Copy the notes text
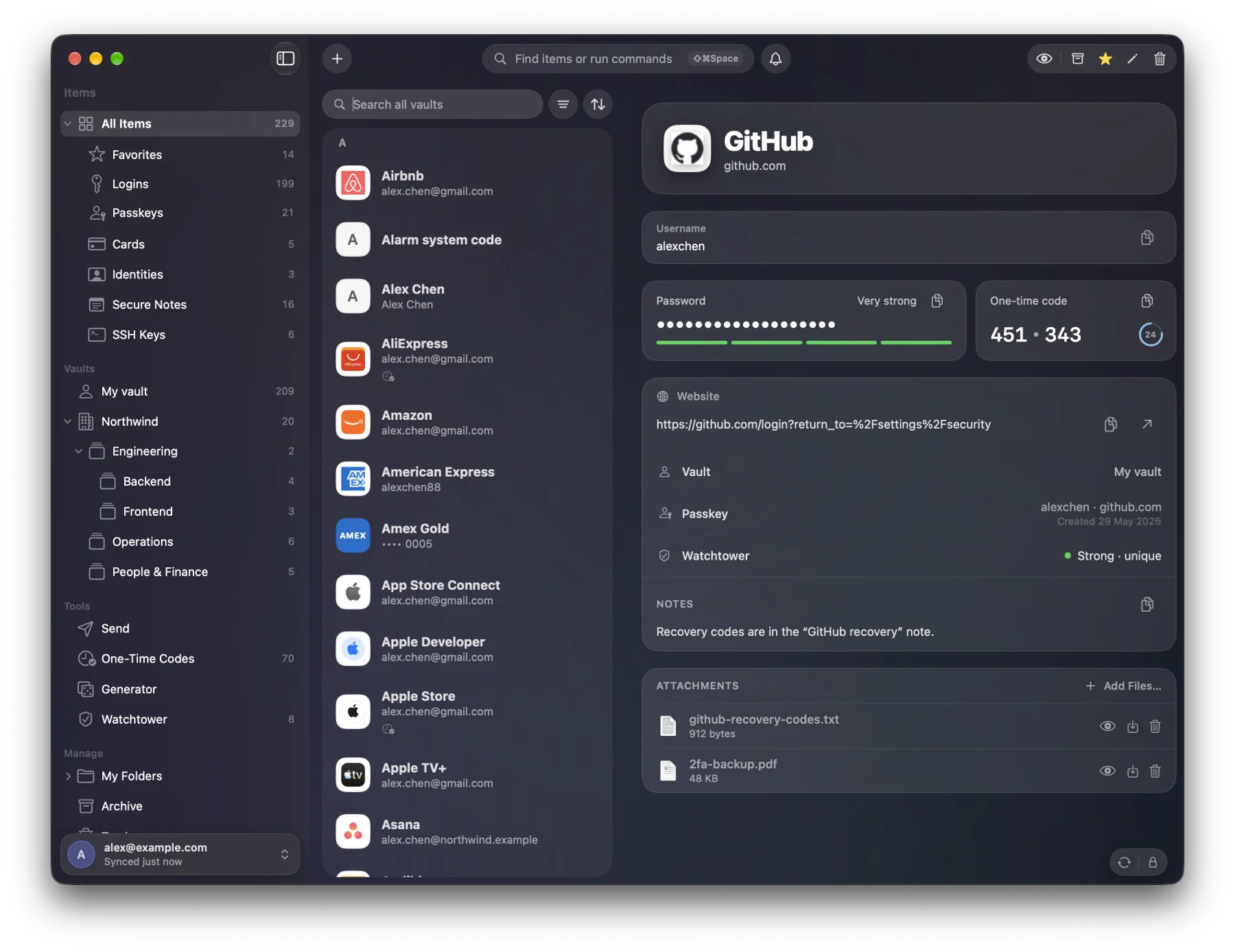Image resolution: width=1235 pixels, height=952 pixels. [x=1147, y=604]
